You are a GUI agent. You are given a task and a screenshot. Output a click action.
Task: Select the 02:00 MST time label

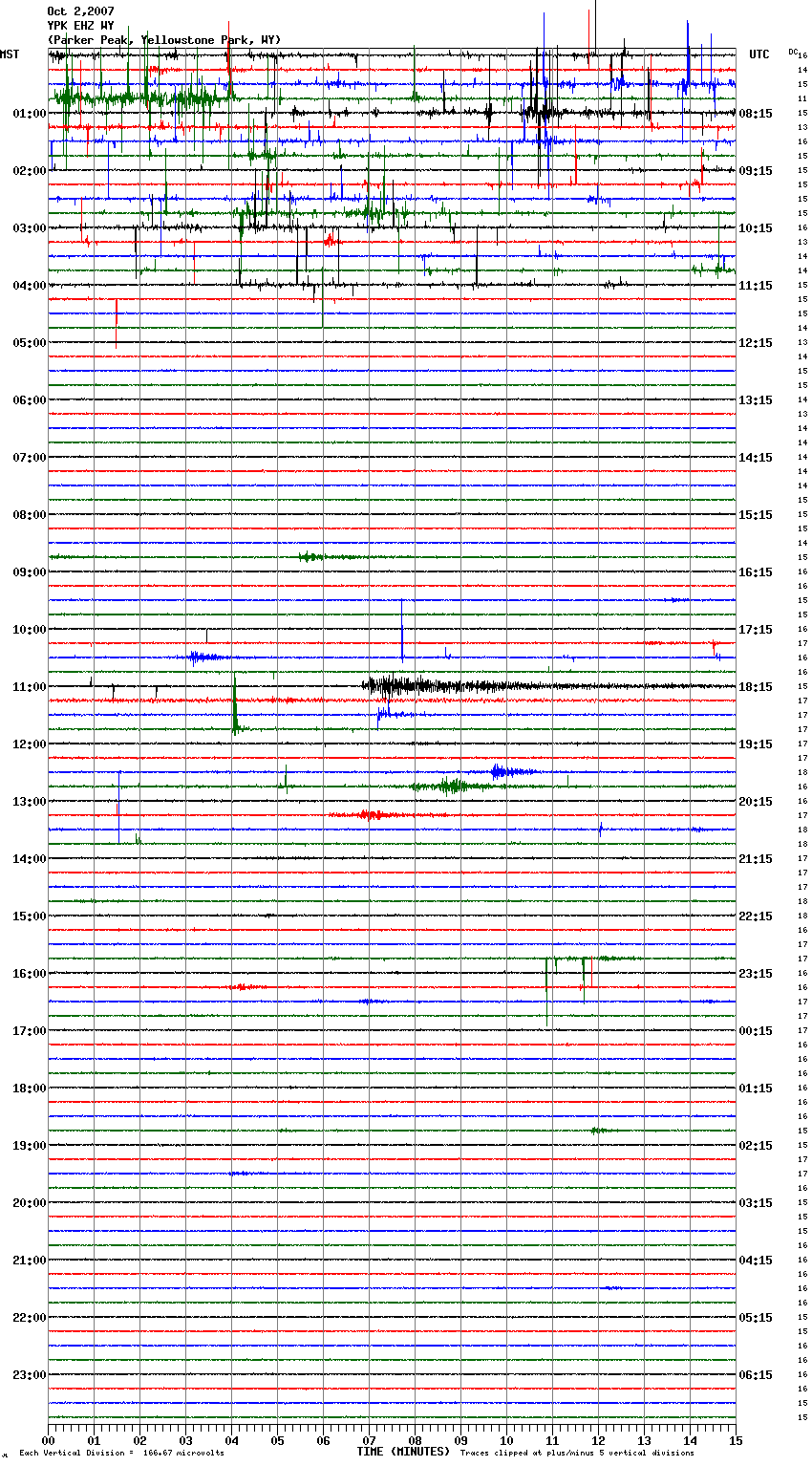pos(30,171)
